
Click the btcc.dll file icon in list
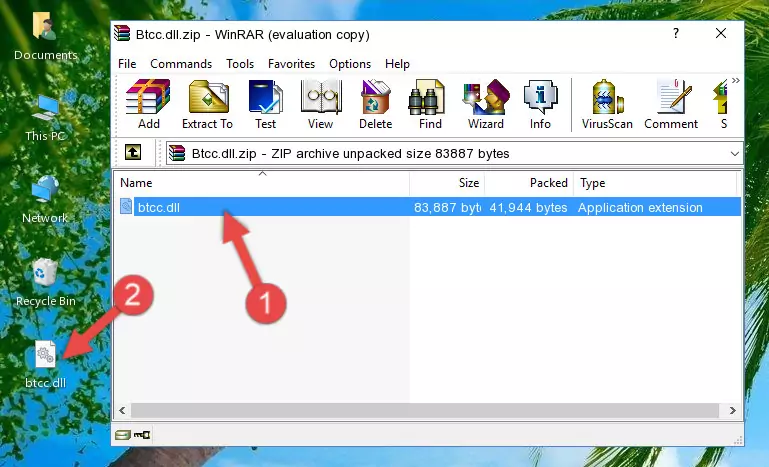click(x=126, y=207)
